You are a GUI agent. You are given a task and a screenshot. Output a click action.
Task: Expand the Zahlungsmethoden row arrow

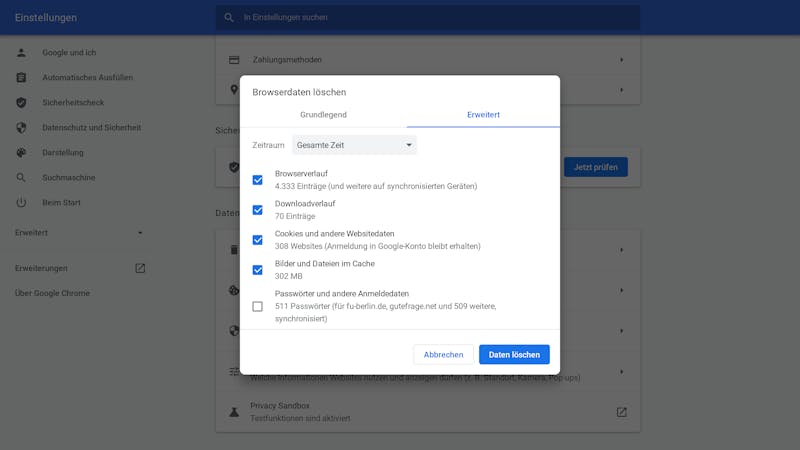tap(621, 60)
